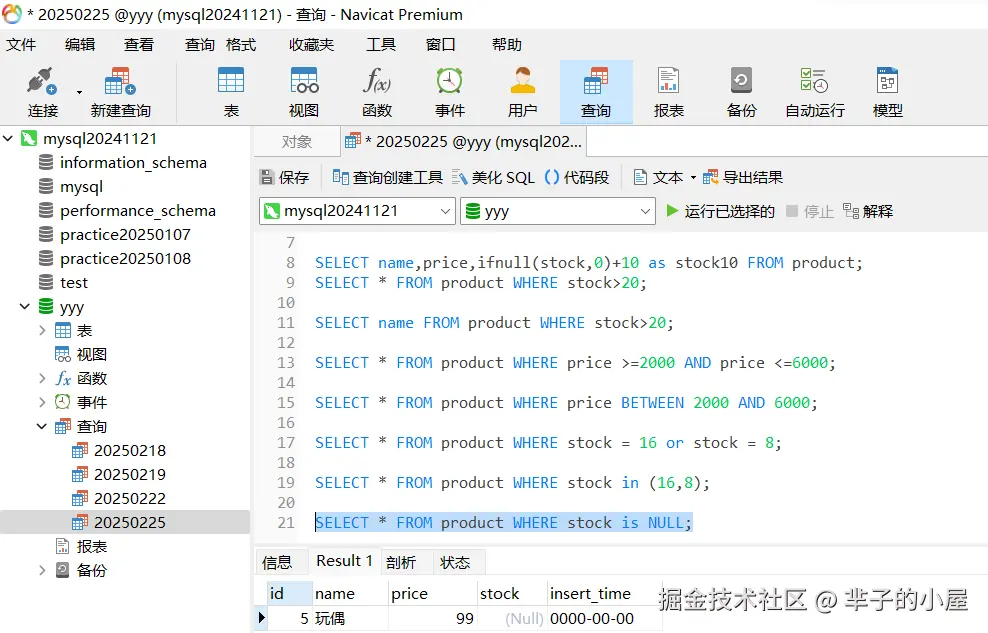The image size is (988, 633).
Task: Open the 事件 (Event) toolbar icon
Action: coord(449,93)
